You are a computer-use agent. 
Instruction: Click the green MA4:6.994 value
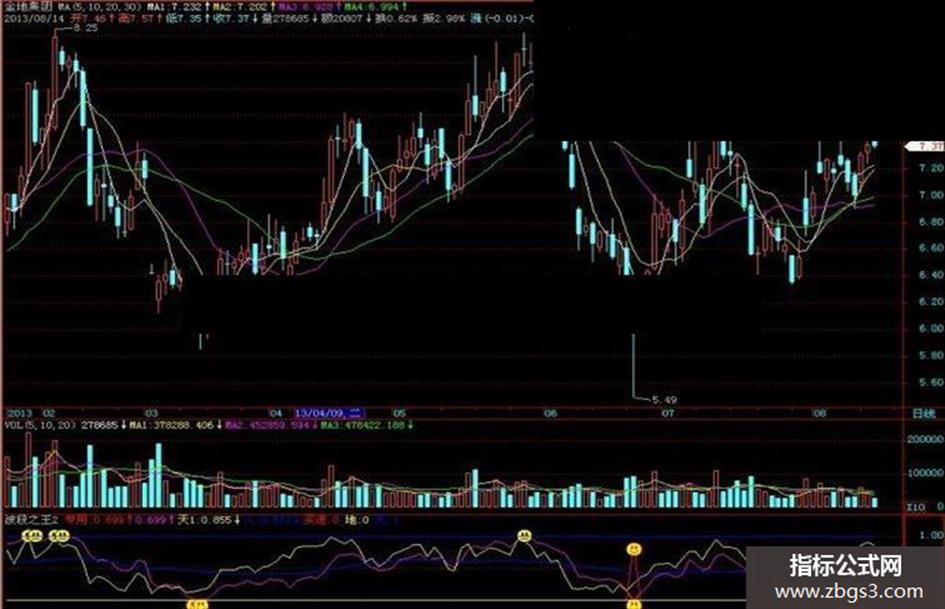coord(371,7)
